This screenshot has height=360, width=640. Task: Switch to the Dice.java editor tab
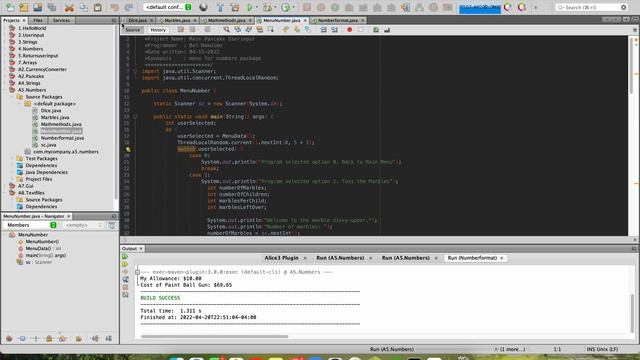pos(137,20)
